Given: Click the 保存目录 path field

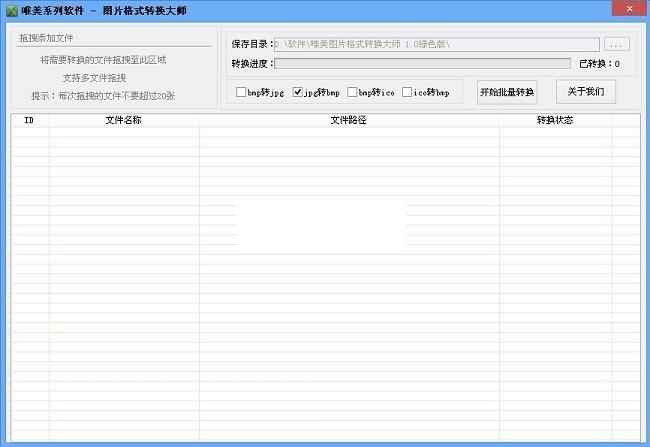Looking at the screenshot, I should (x=437, y=44).
